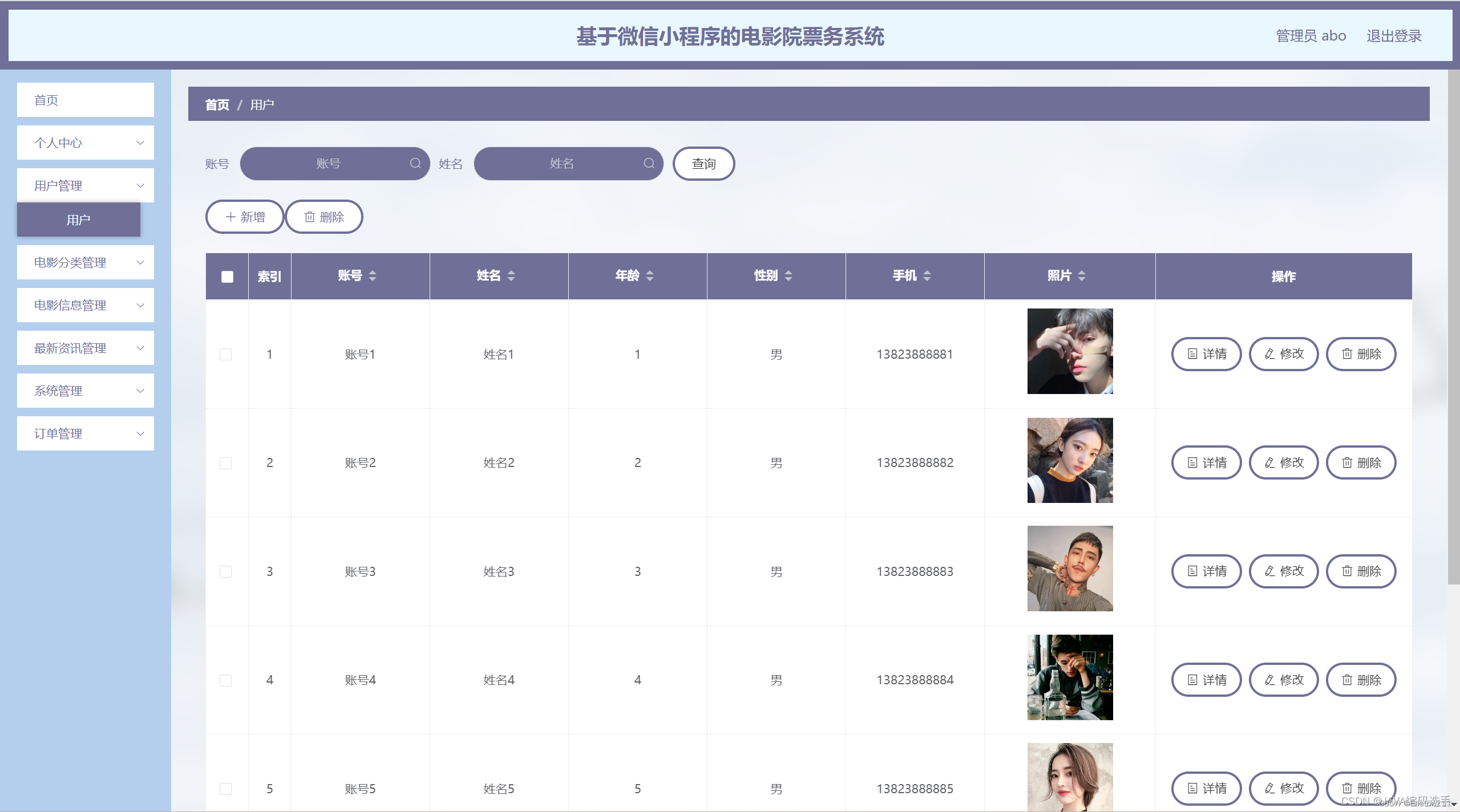Click trash 删除 button for row 账号1
This screenshot has width=1460, height=812.
click(x=1361, y=354)
